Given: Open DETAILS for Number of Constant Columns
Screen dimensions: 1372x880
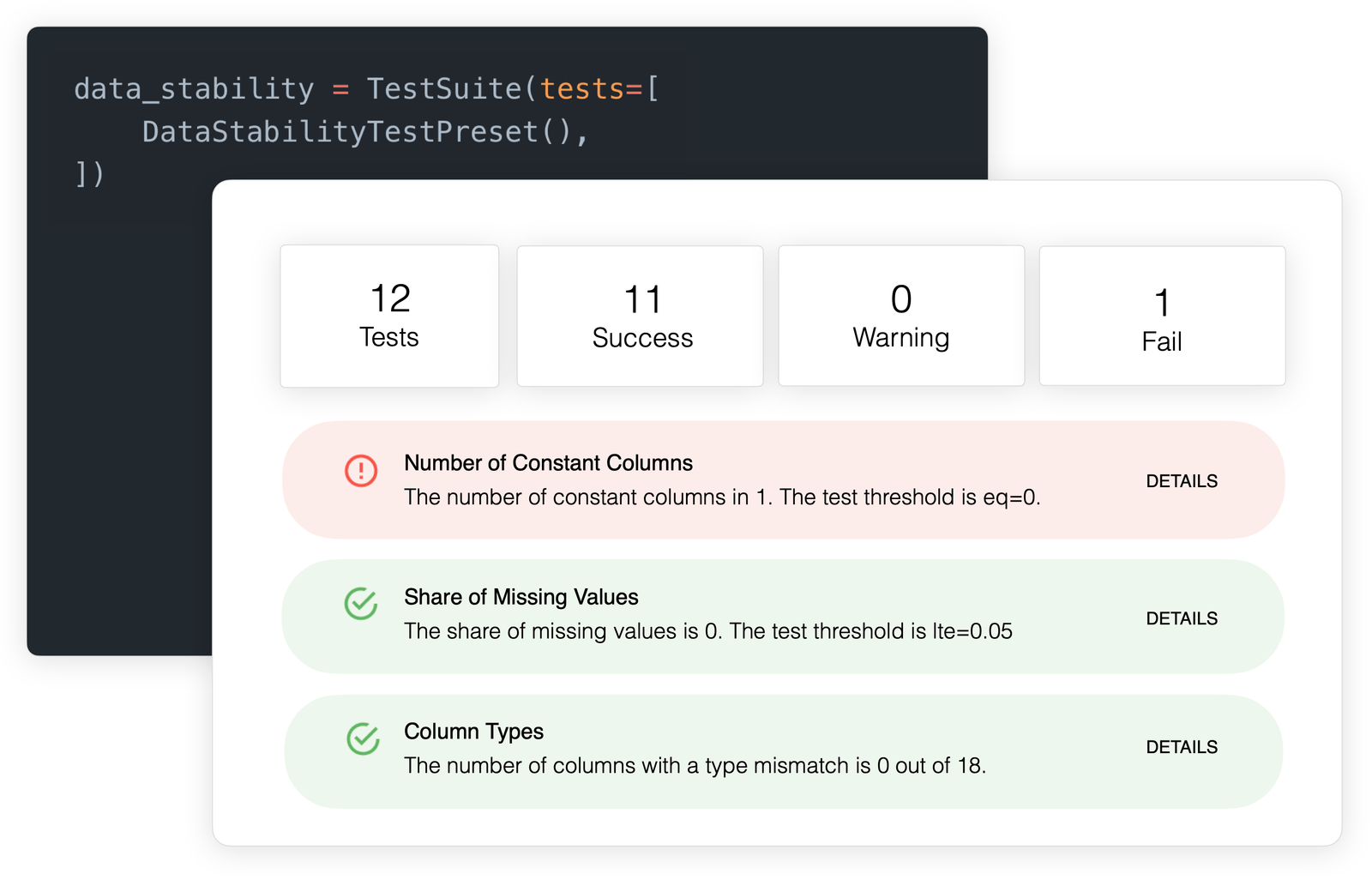Looking at the screenshot, I should [1182, 481].
